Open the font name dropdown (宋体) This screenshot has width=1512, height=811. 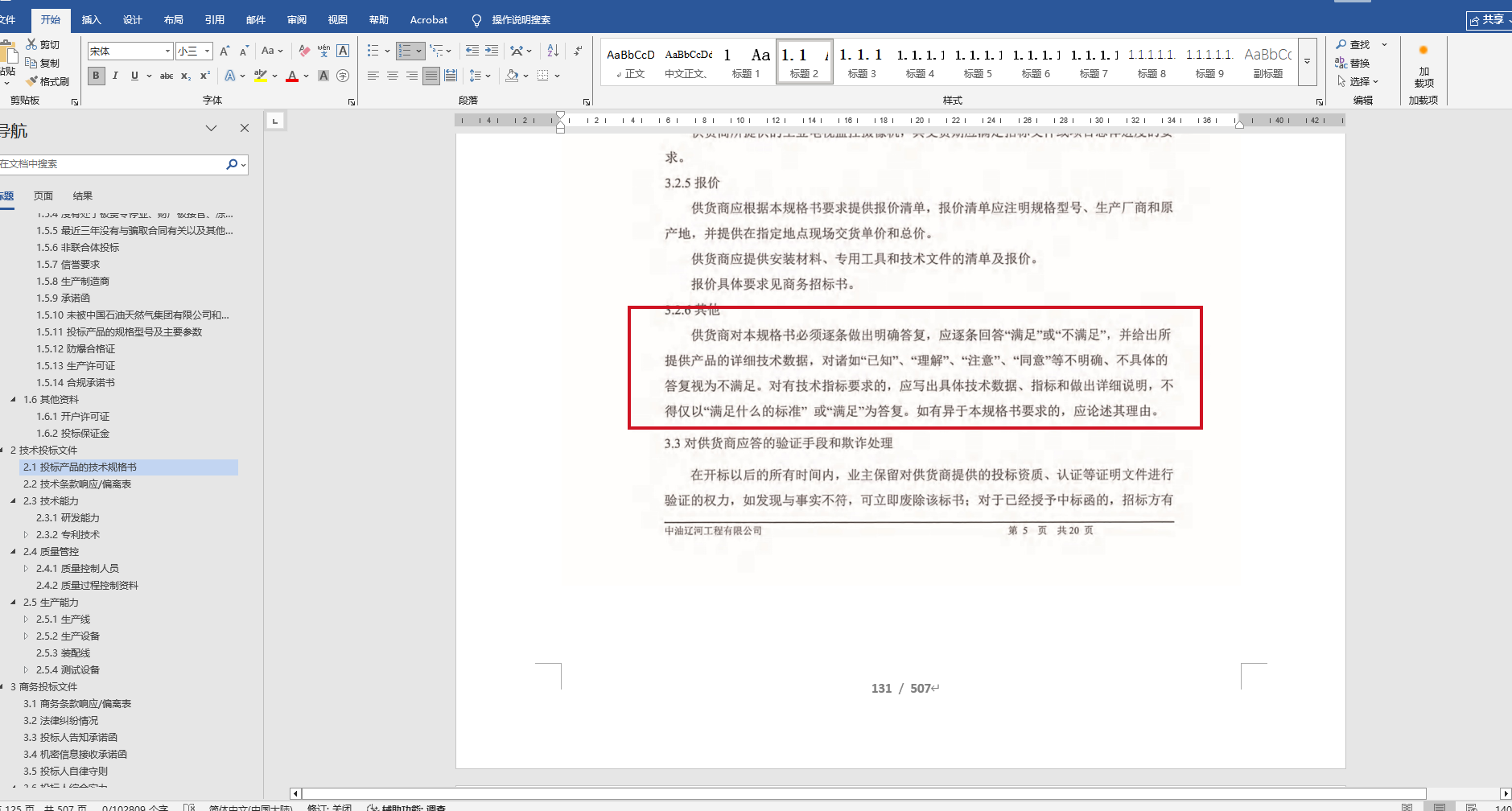tap(167, 51)
